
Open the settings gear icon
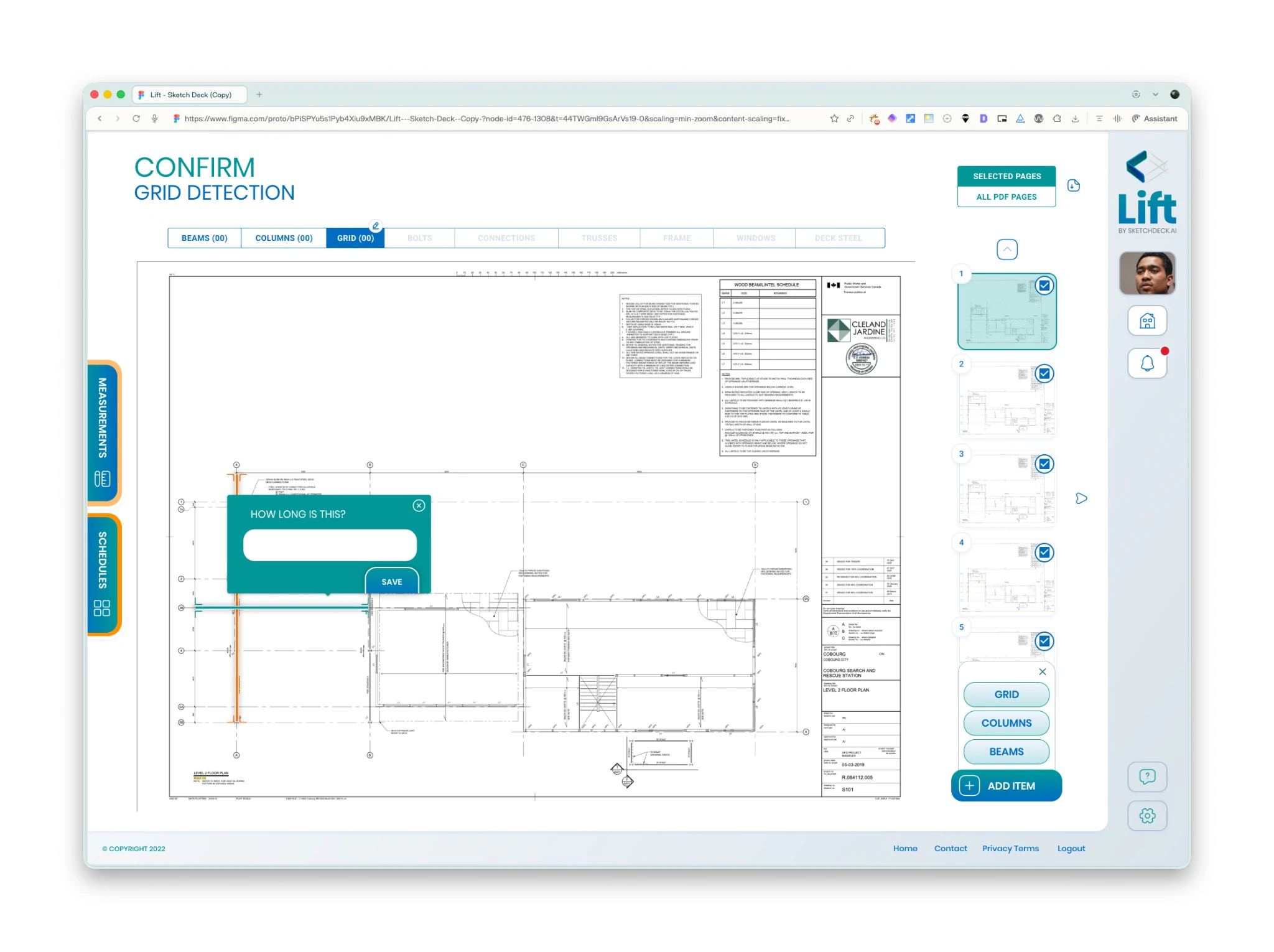point(1147,816)
